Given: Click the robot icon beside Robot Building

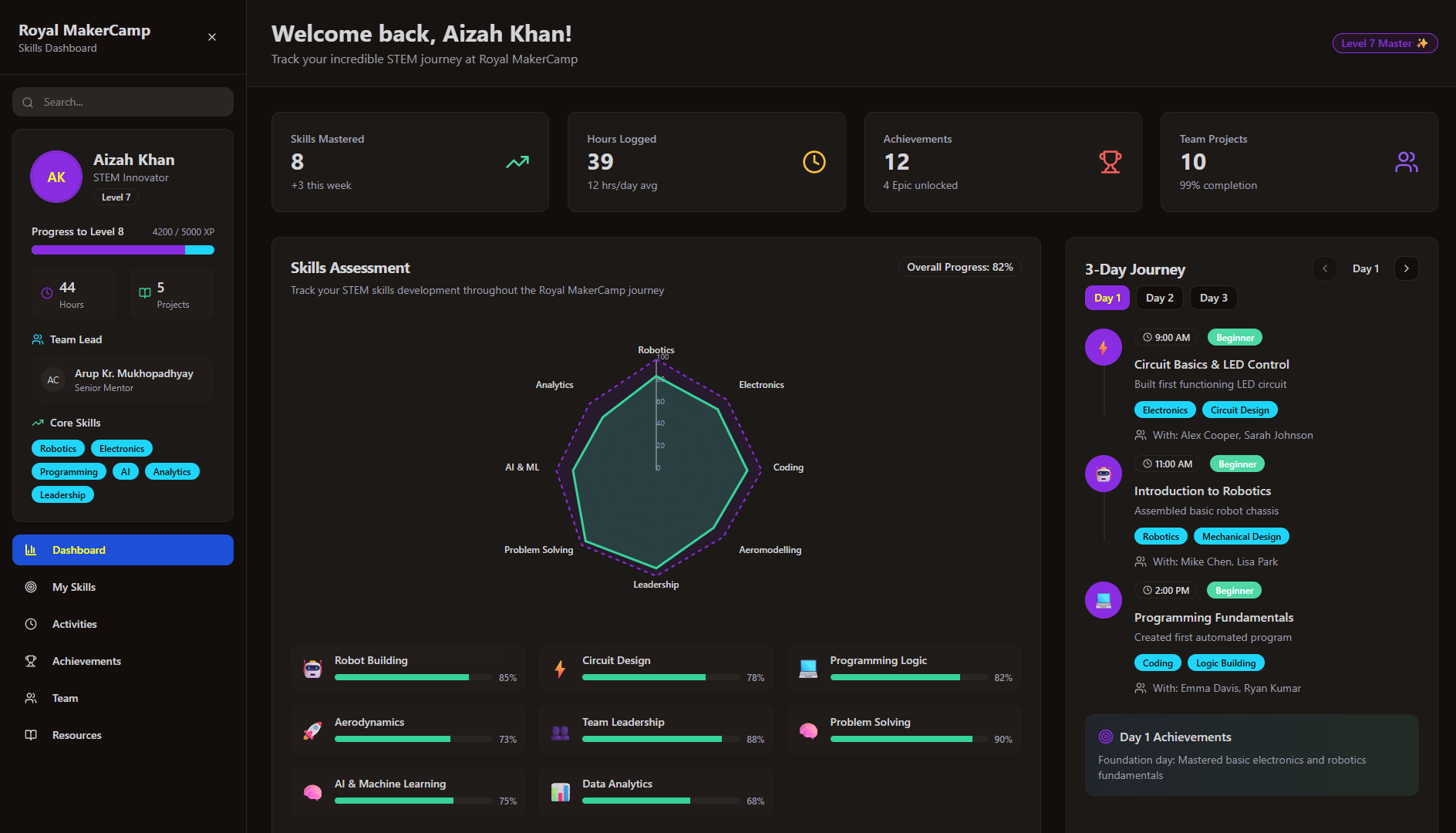Looking at the screenshot, I should click(x=312, y=667).
